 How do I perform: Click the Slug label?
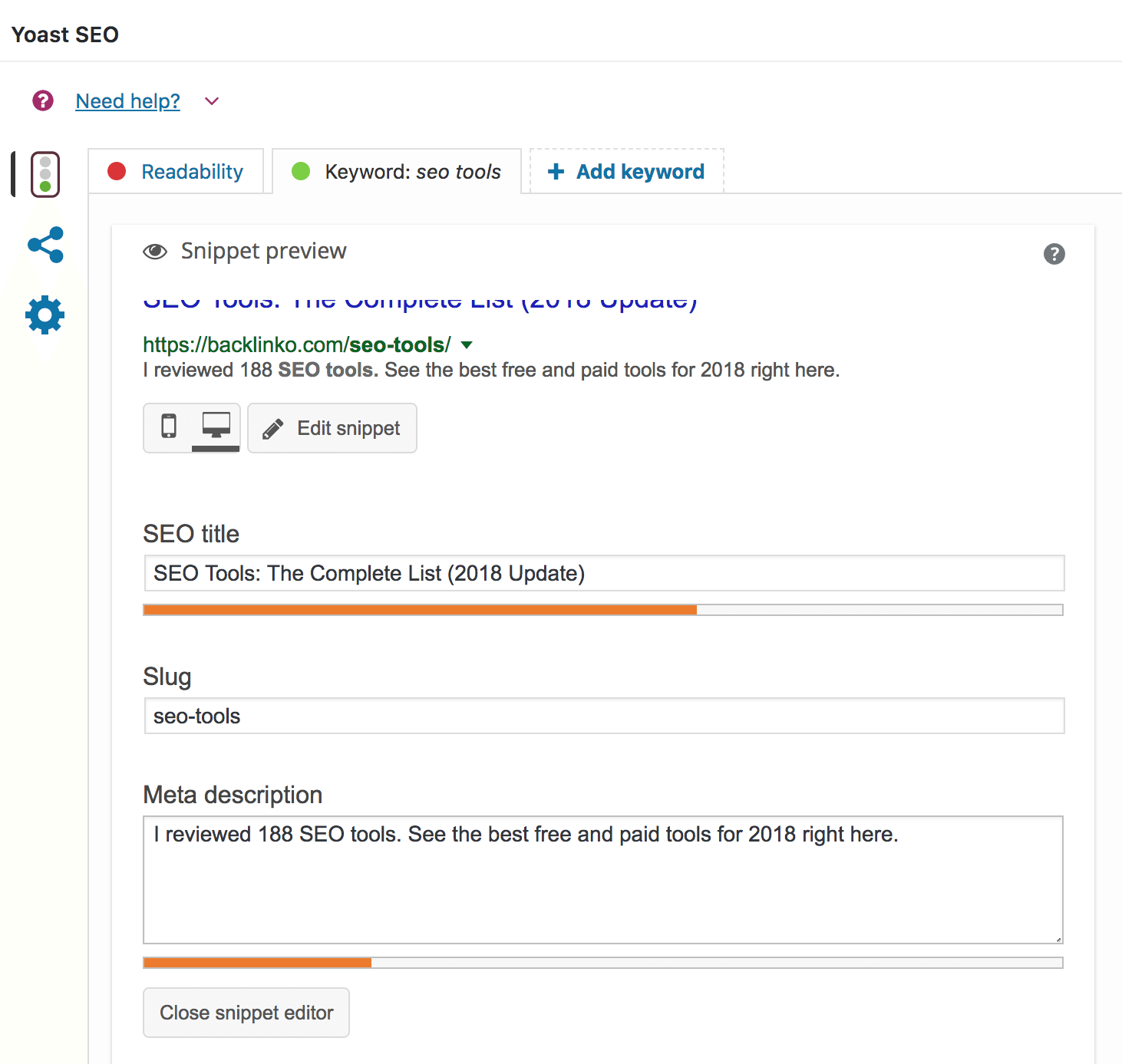click(167, 677)
